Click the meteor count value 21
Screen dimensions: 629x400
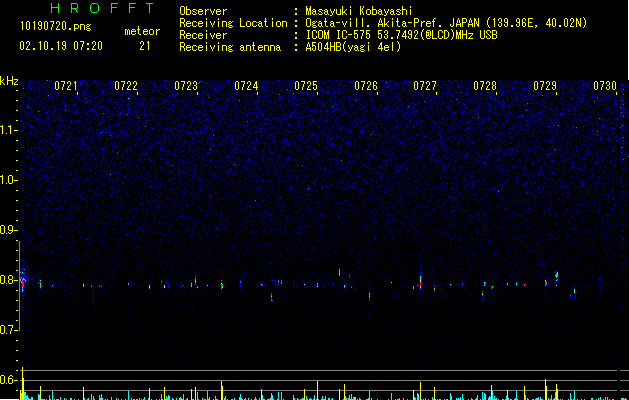tap(145, 46)
